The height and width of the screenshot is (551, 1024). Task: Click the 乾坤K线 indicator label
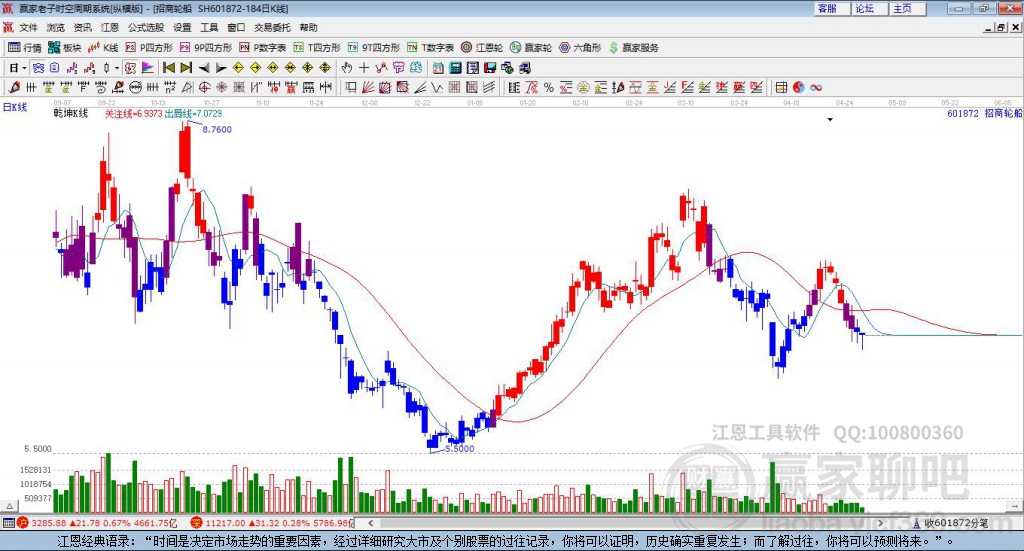coord(71,114)
